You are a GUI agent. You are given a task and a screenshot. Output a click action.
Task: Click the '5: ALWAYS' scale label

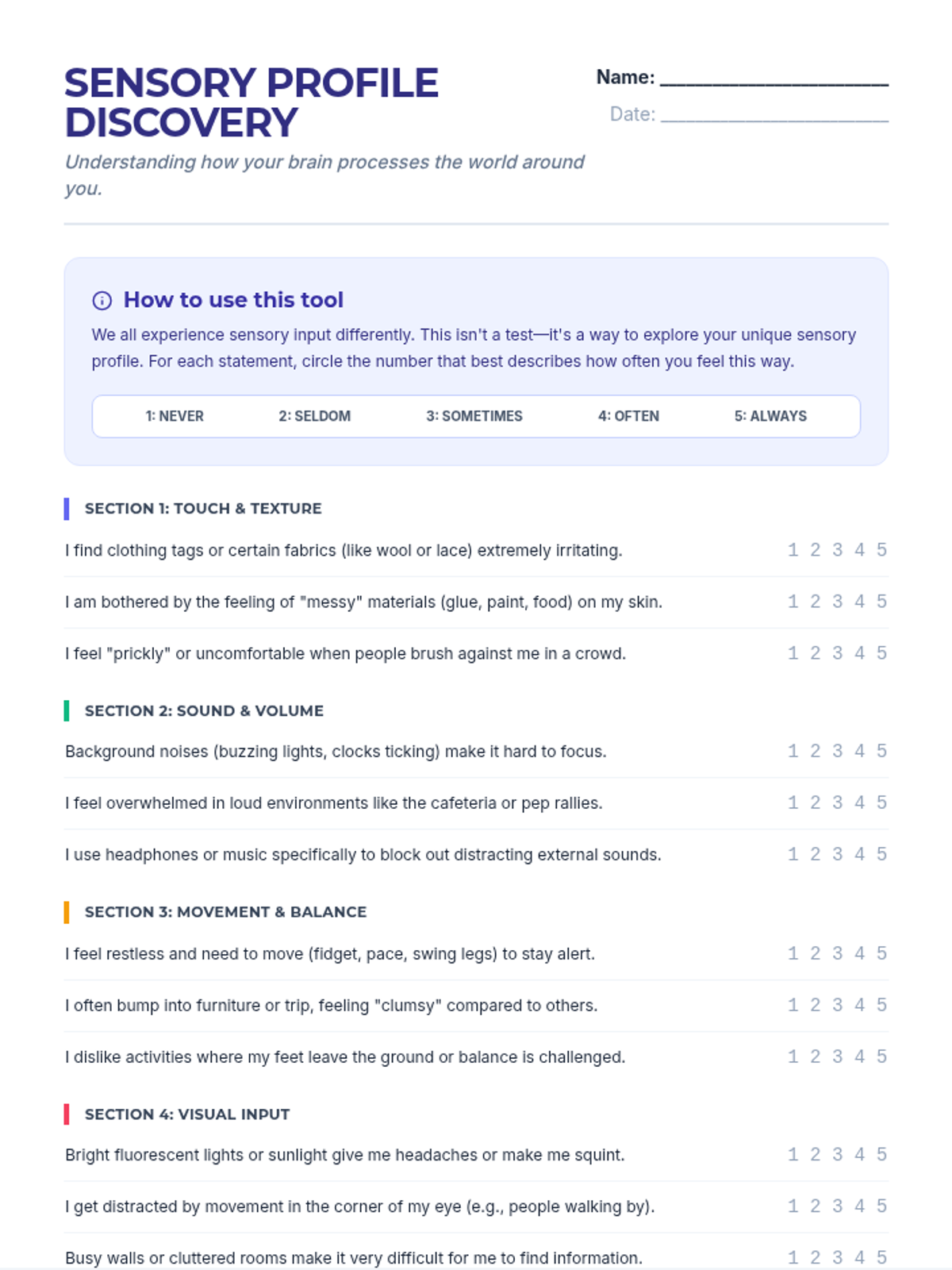770,416
